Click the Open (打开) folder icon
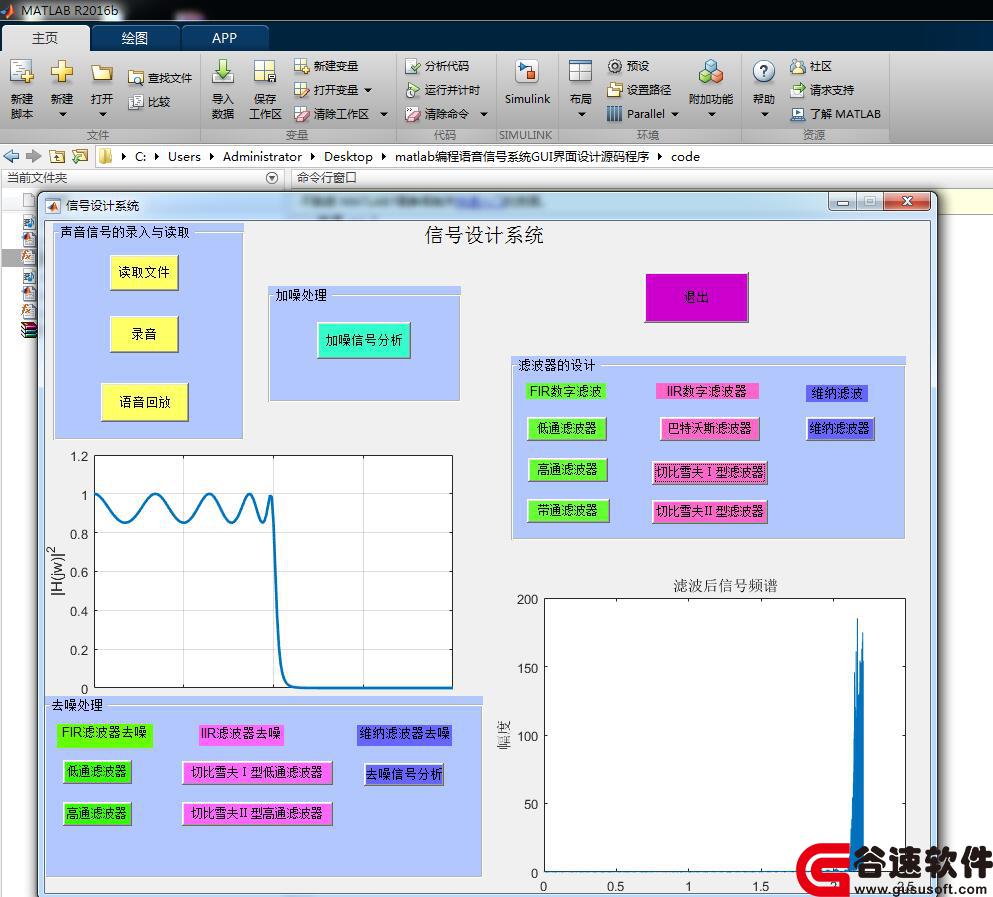The width and height of the screenshot is (993, 897). click(x=101, y=73)
